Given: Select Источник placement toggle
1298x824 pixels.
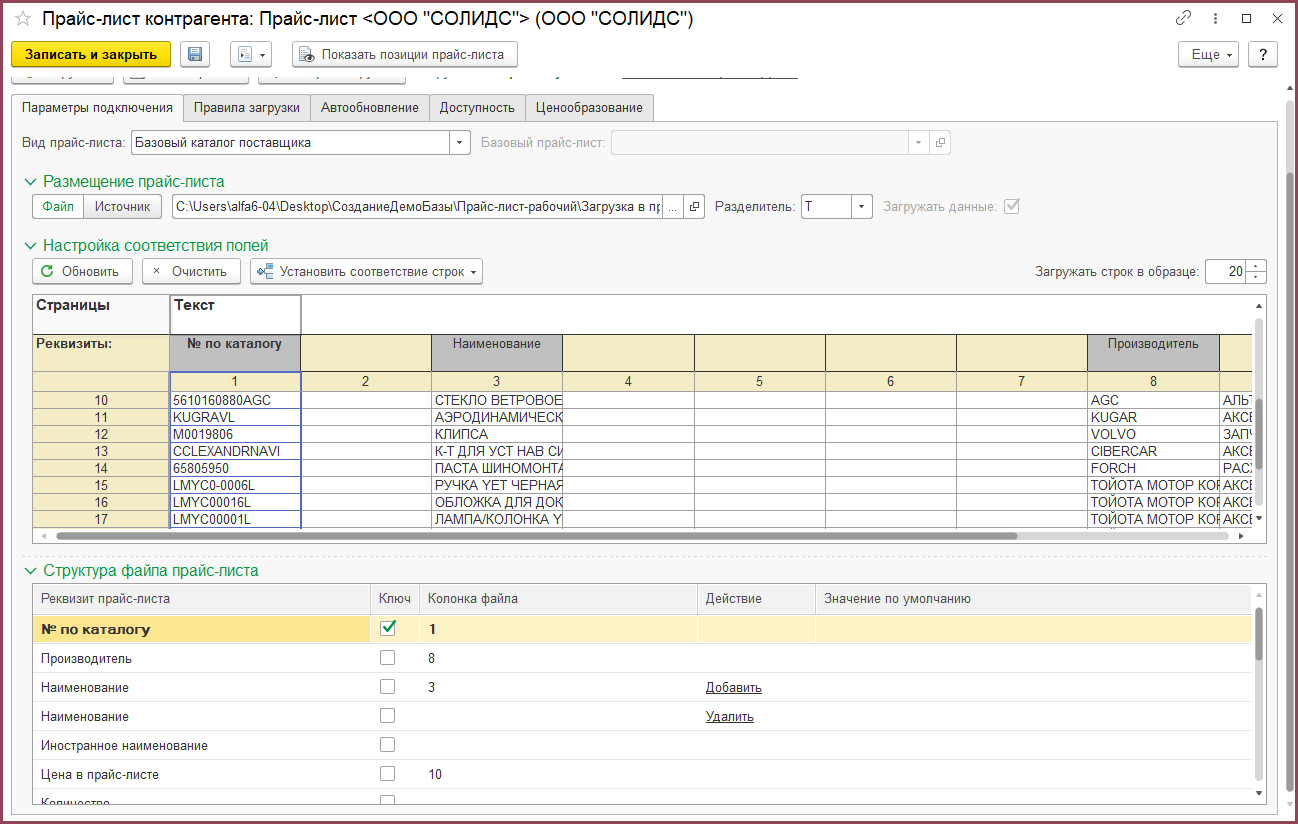Looking at the screenshot, I should [x=122, y=207].
